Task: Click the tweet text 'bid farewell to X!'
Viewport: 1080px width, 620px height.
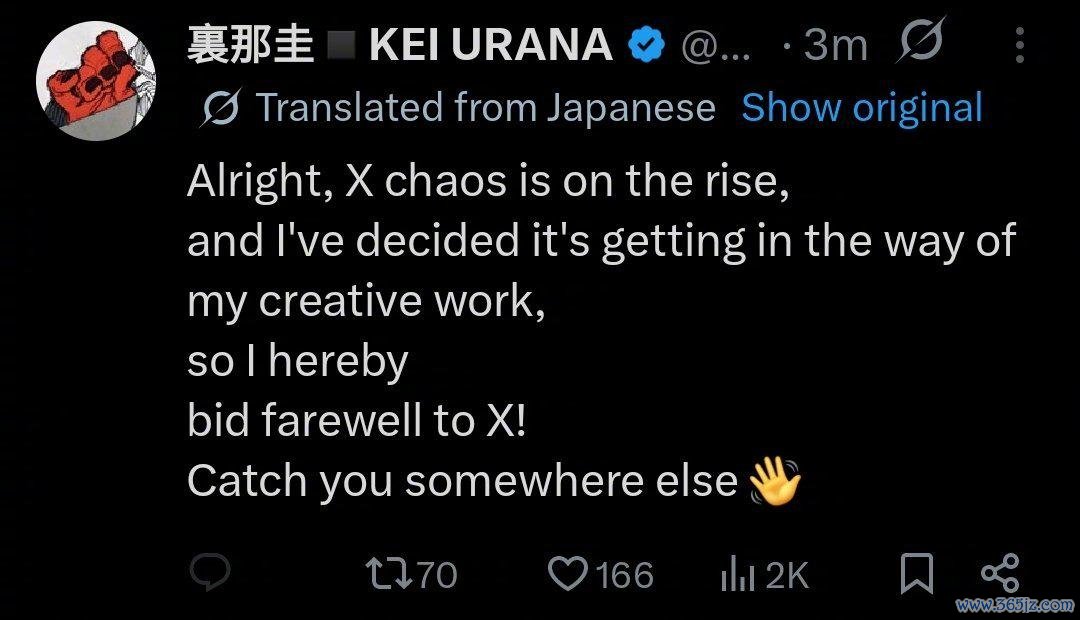Action: (x=356, y=420)
